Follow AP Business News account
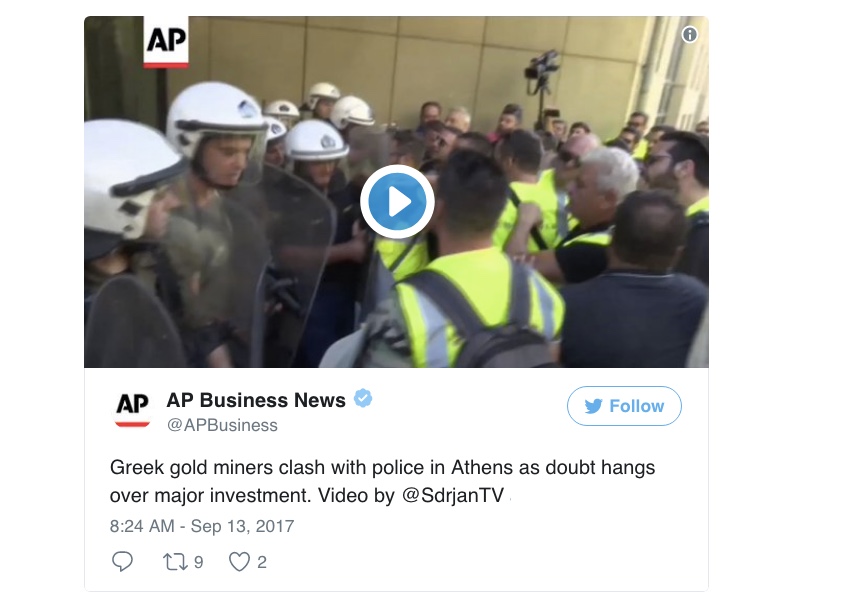Image resolution: width=851 pixels, height=594 pixels. click(x=624, y=406)
